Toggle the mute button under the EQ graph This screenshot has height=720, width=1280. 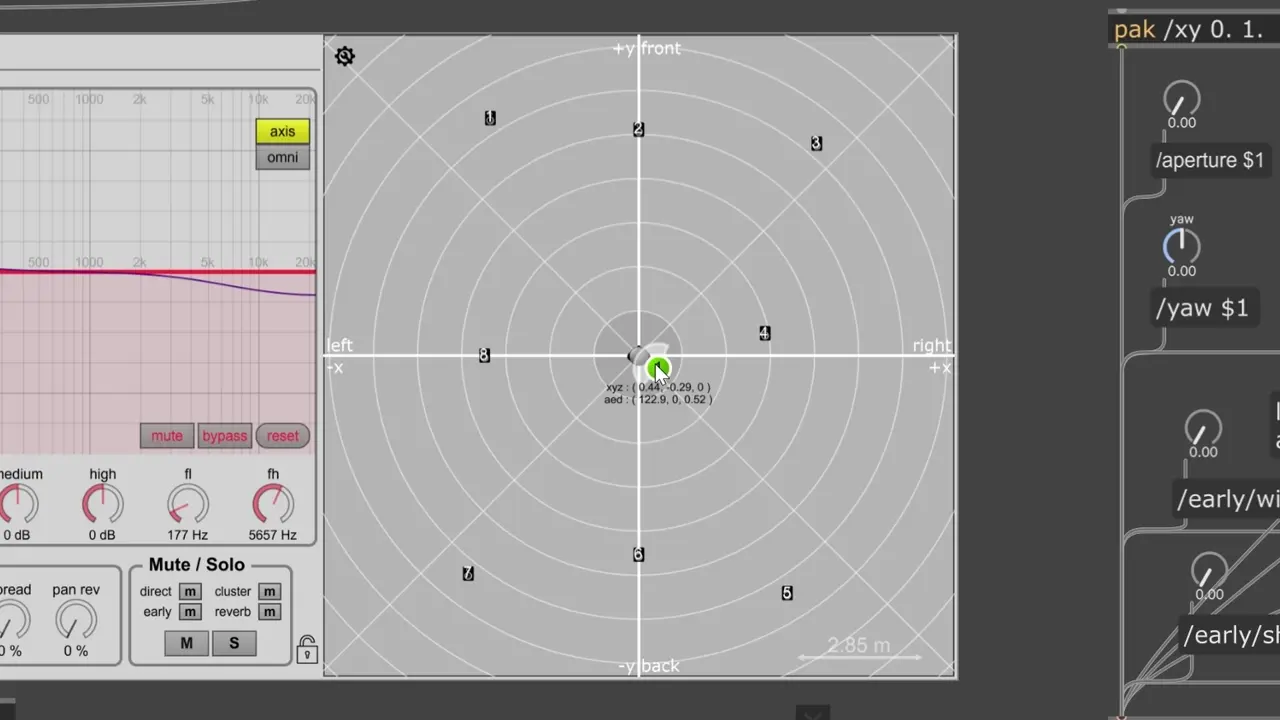pos(167,436)
